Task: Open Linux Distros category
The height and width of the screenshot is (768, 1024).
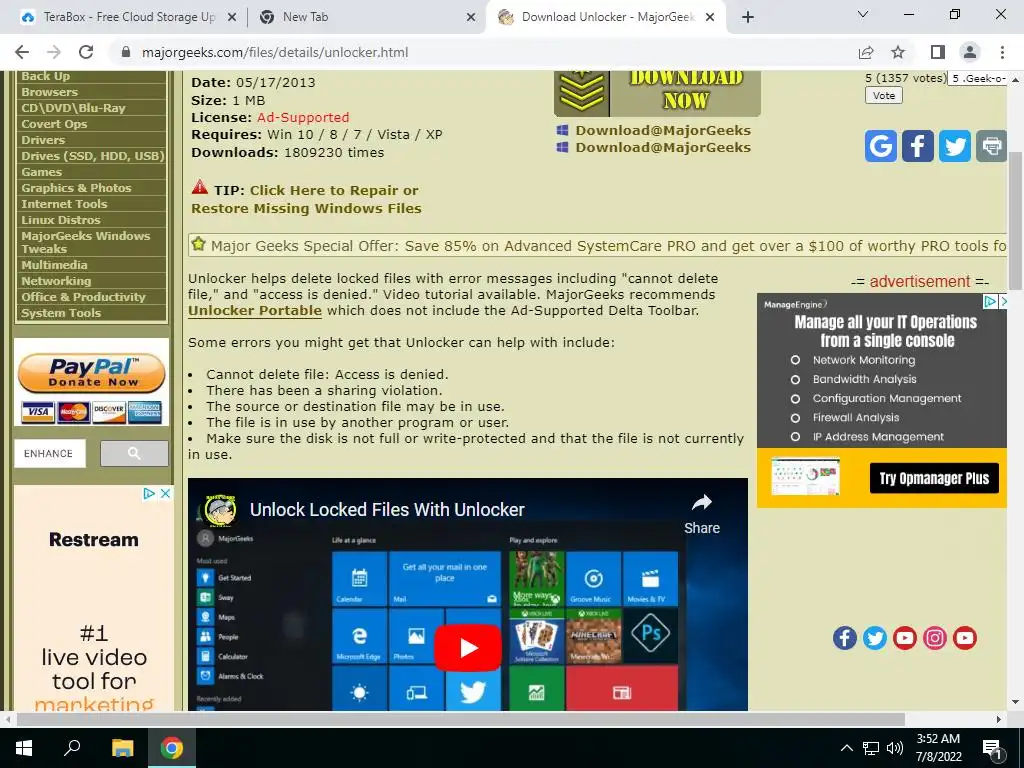Action: click(61, 220)
